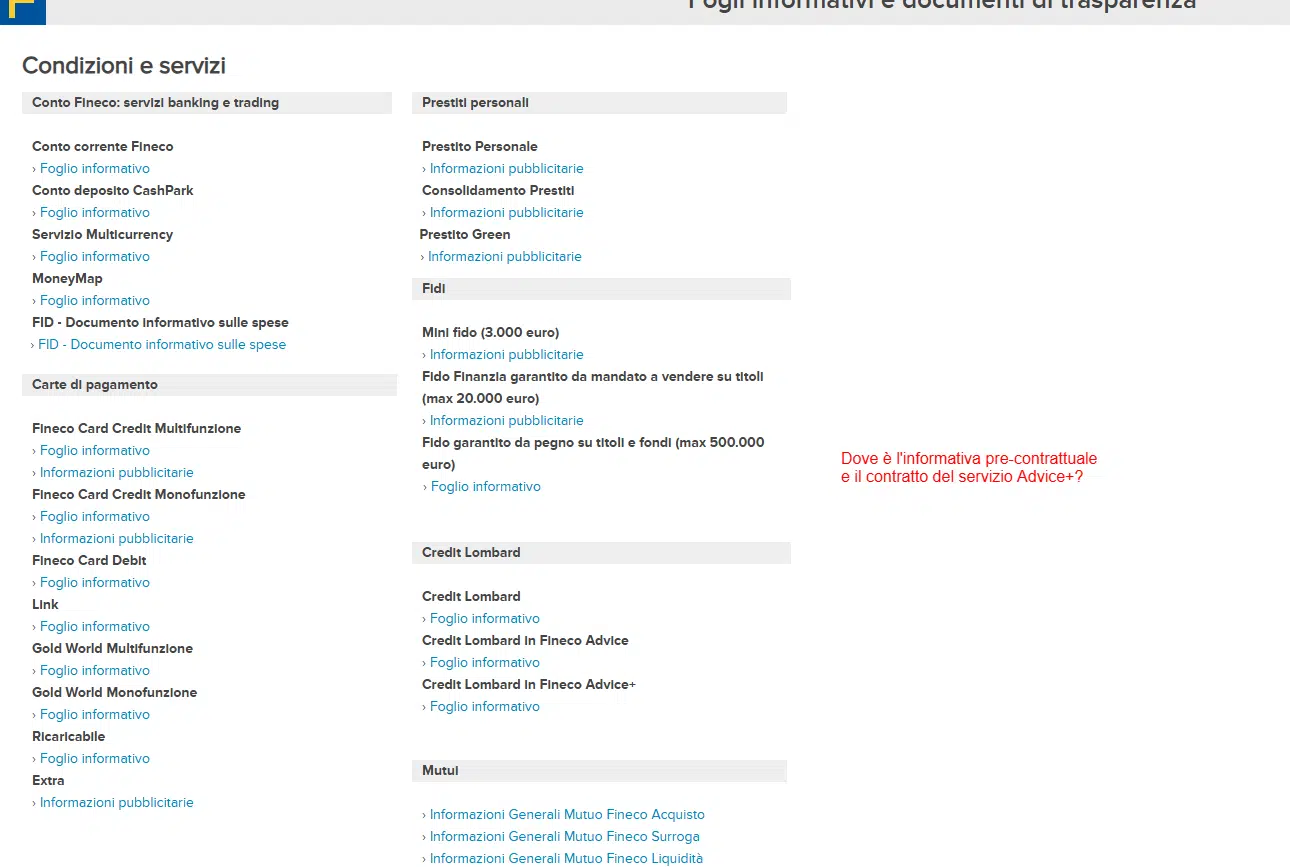
Task: Open Foglio informativo under Conto corrente Fineco
Action: click(x=94, y=169)
